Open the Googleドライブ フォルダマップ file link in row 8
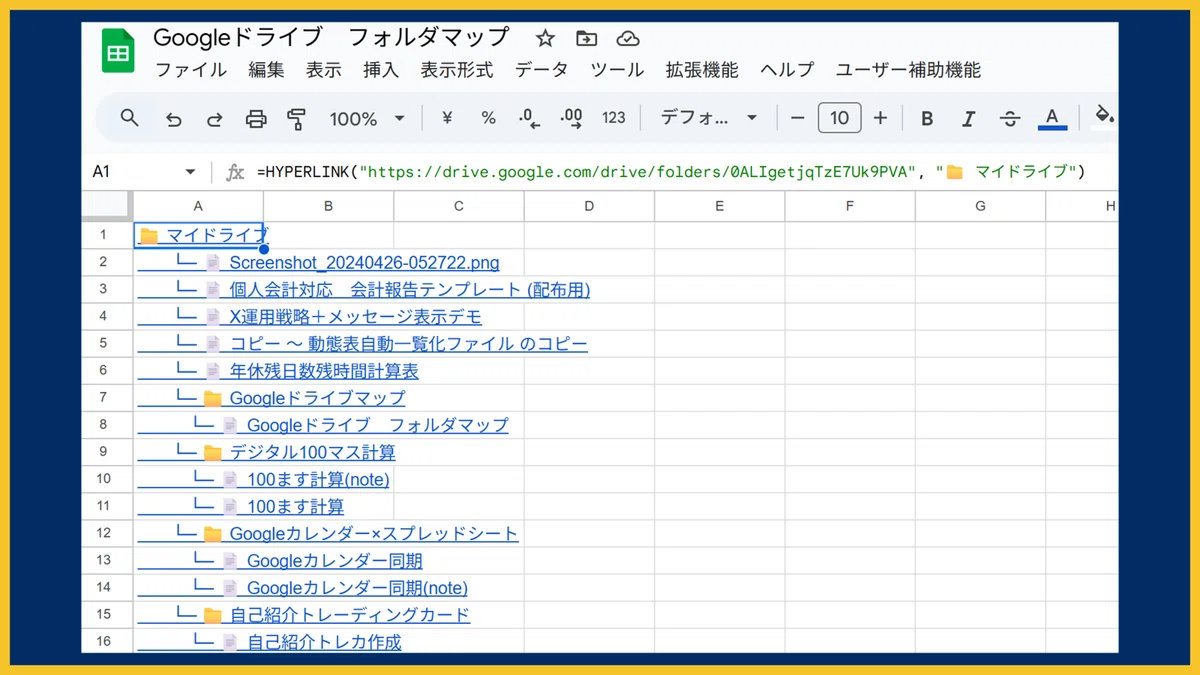 click(378, 425)
